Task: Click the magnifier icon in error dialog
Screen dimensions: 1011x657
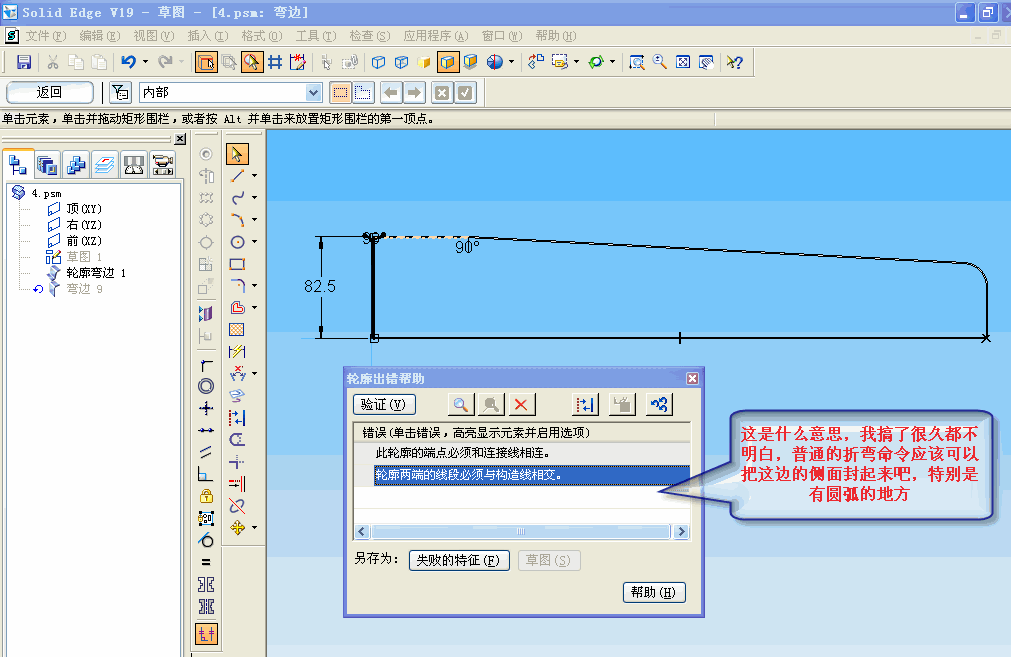Action: coord(461,404)
